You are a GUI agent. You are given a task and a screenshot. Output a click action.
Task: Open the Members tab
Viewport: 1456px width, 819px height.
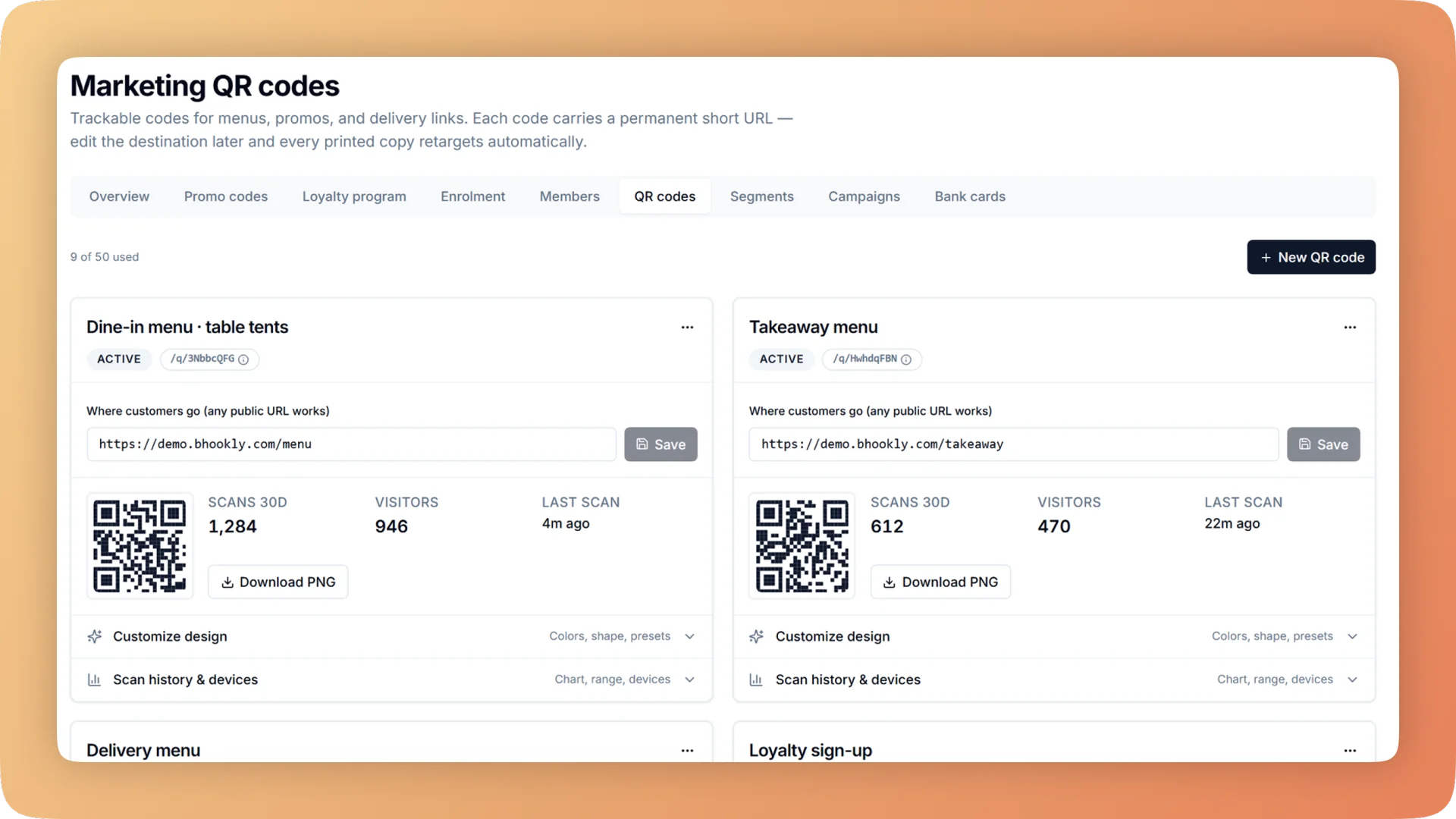570,196
